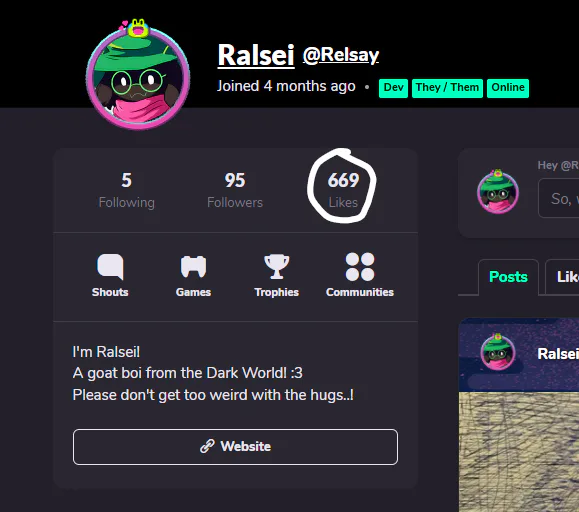Switch to the Posts tab
This screenshot has width=579, height=512.
(x=508, y=277)
